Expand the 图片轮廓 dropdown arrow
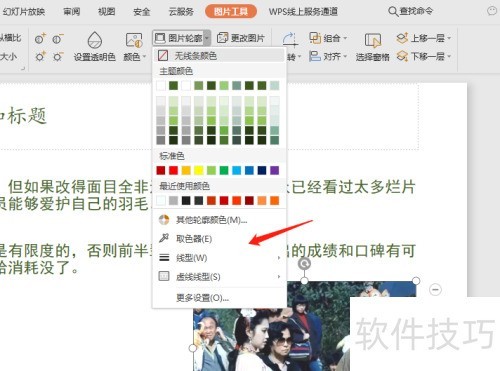The height and width of the screenshot is (371, 500). [207, 38]
